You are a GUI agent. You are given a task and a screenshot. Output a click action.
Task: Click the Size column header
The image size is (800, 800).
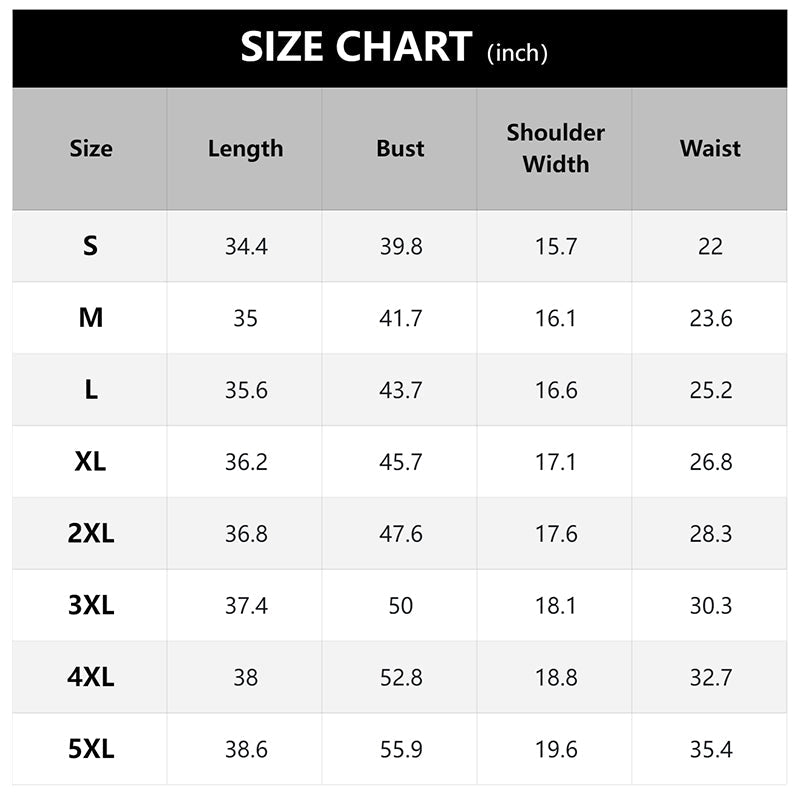91,149
